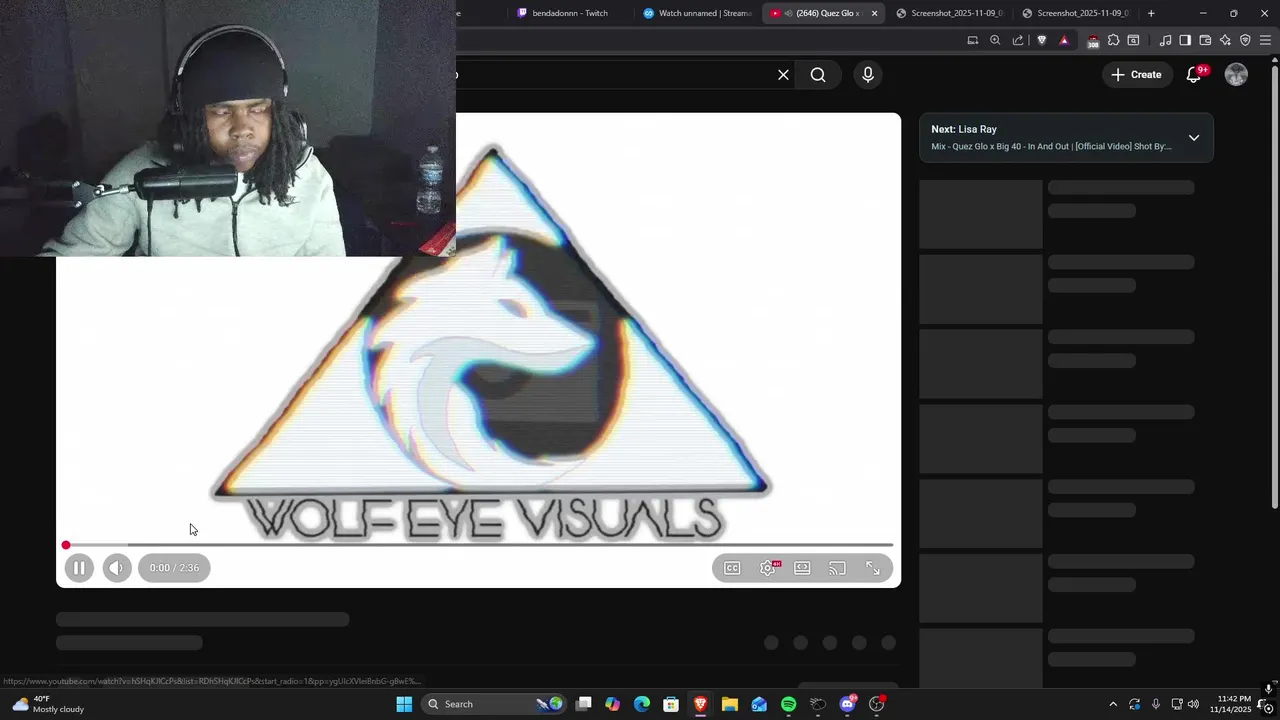
Task: Open the Leo AI sparkle icon
Action: pyautogui.click(x=1225, y=40)
